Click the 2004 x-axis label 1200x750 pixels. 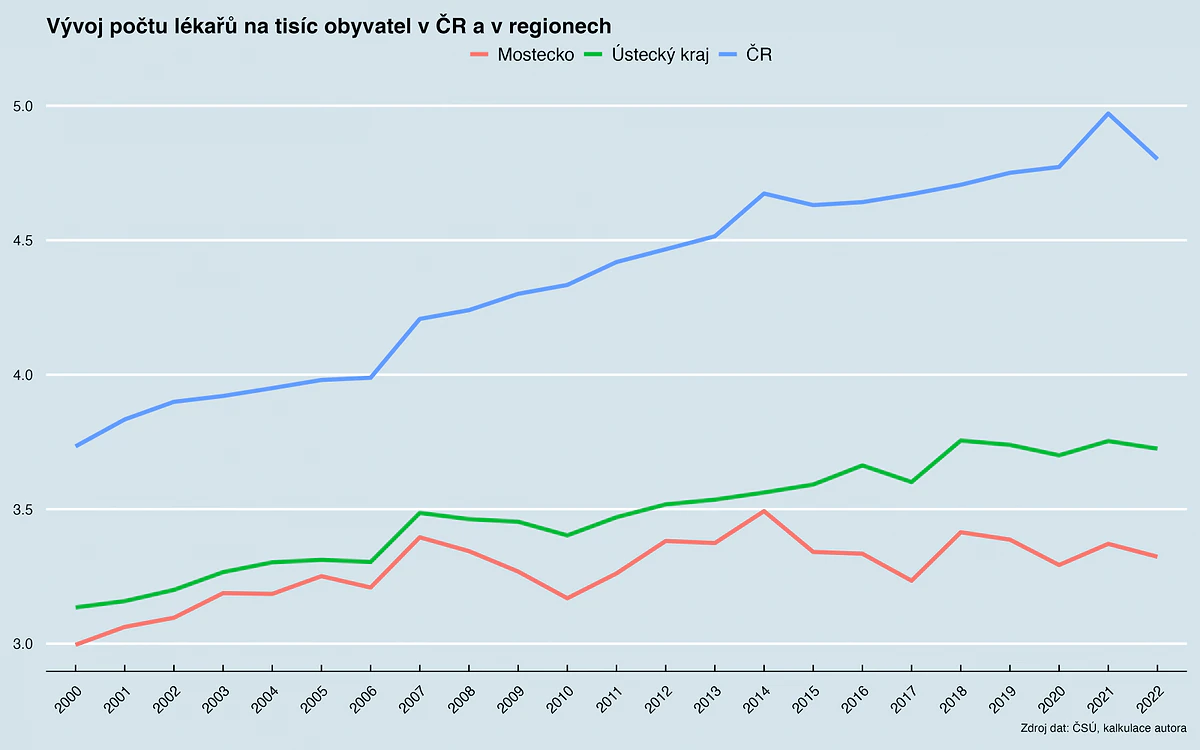pos(264,699)
